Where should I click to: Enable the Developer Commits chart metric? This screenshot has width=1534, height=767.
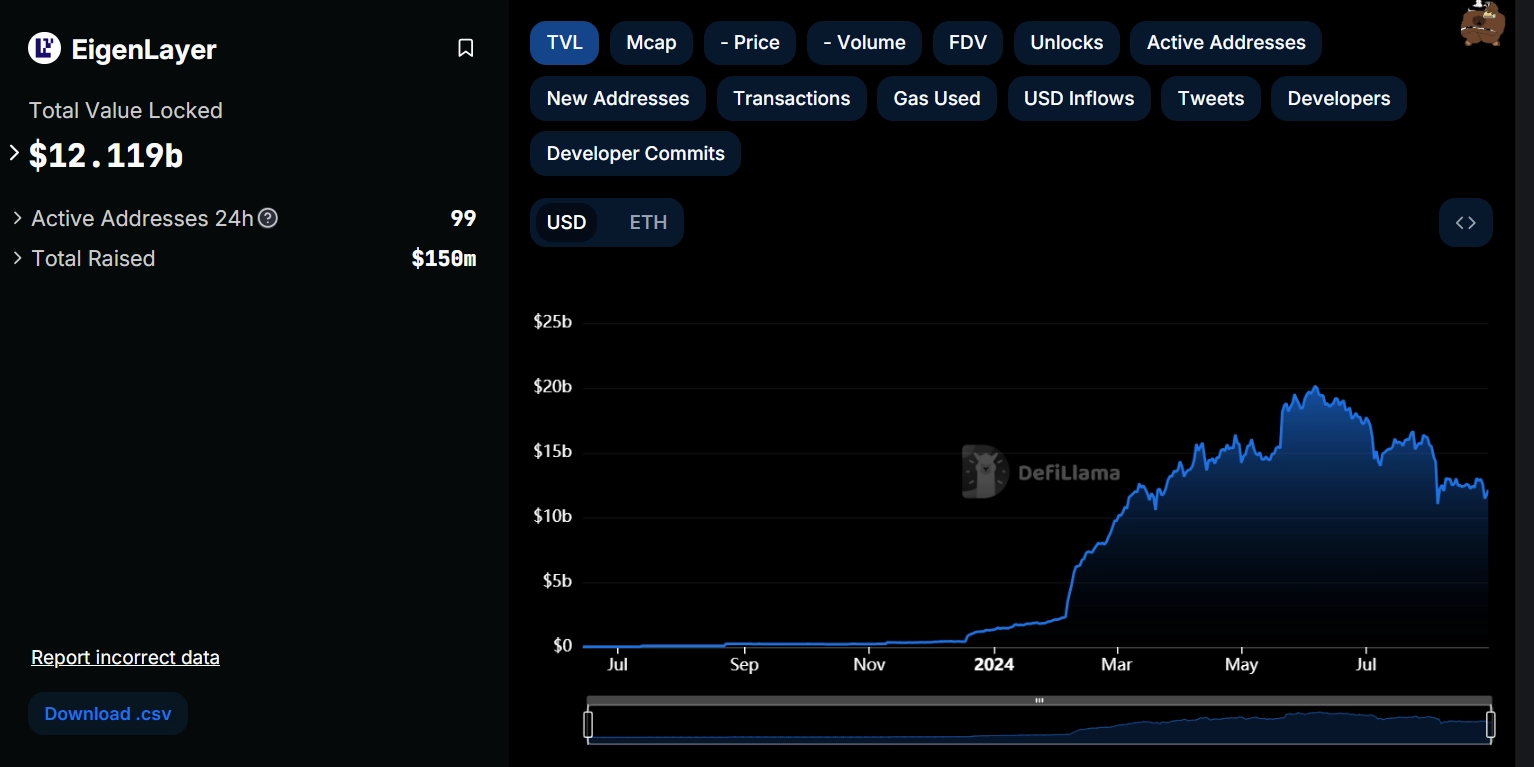click(635, 154)
